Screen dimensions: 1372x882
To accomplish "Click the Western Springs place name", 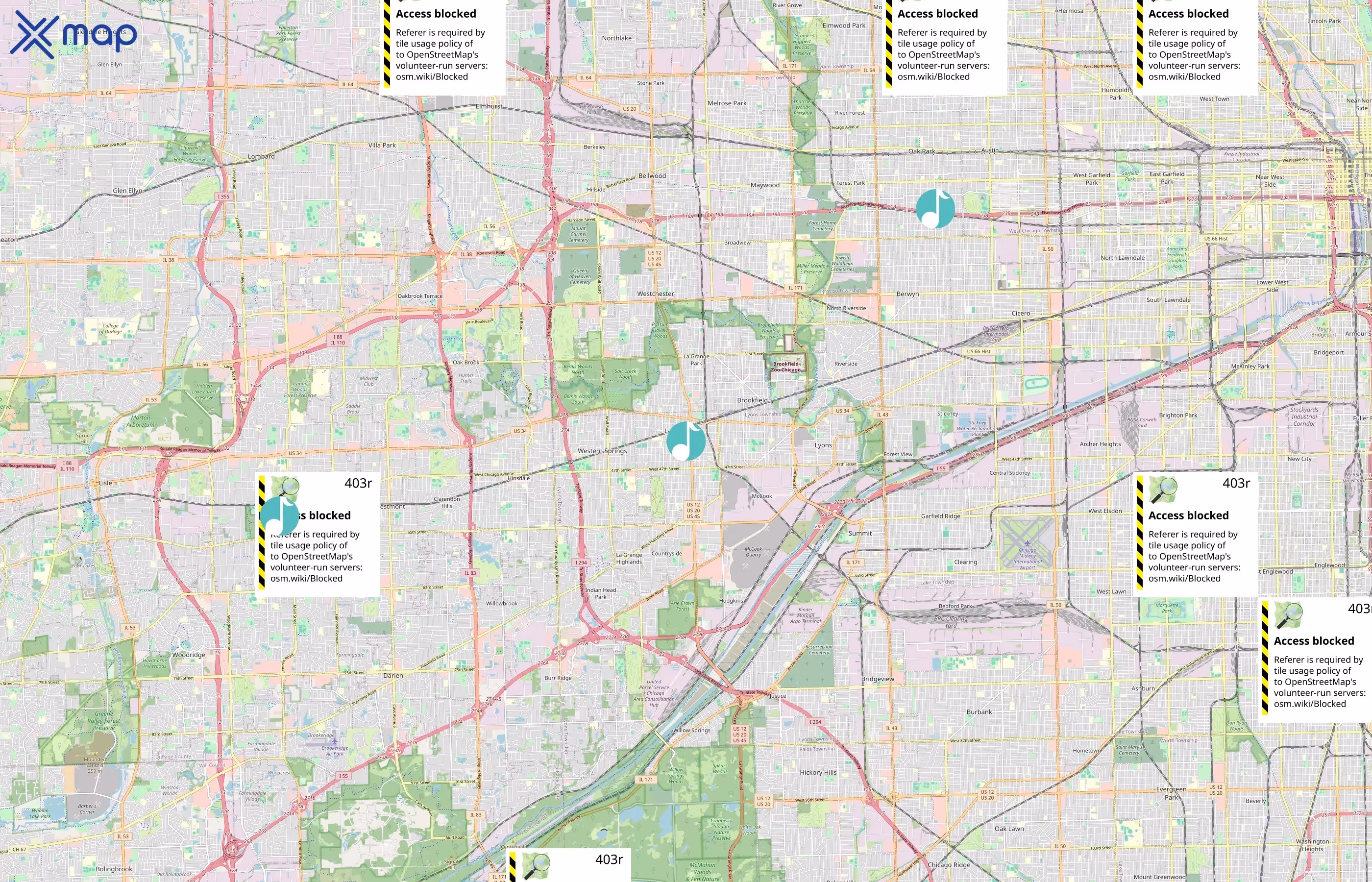I will pos(602,451).
